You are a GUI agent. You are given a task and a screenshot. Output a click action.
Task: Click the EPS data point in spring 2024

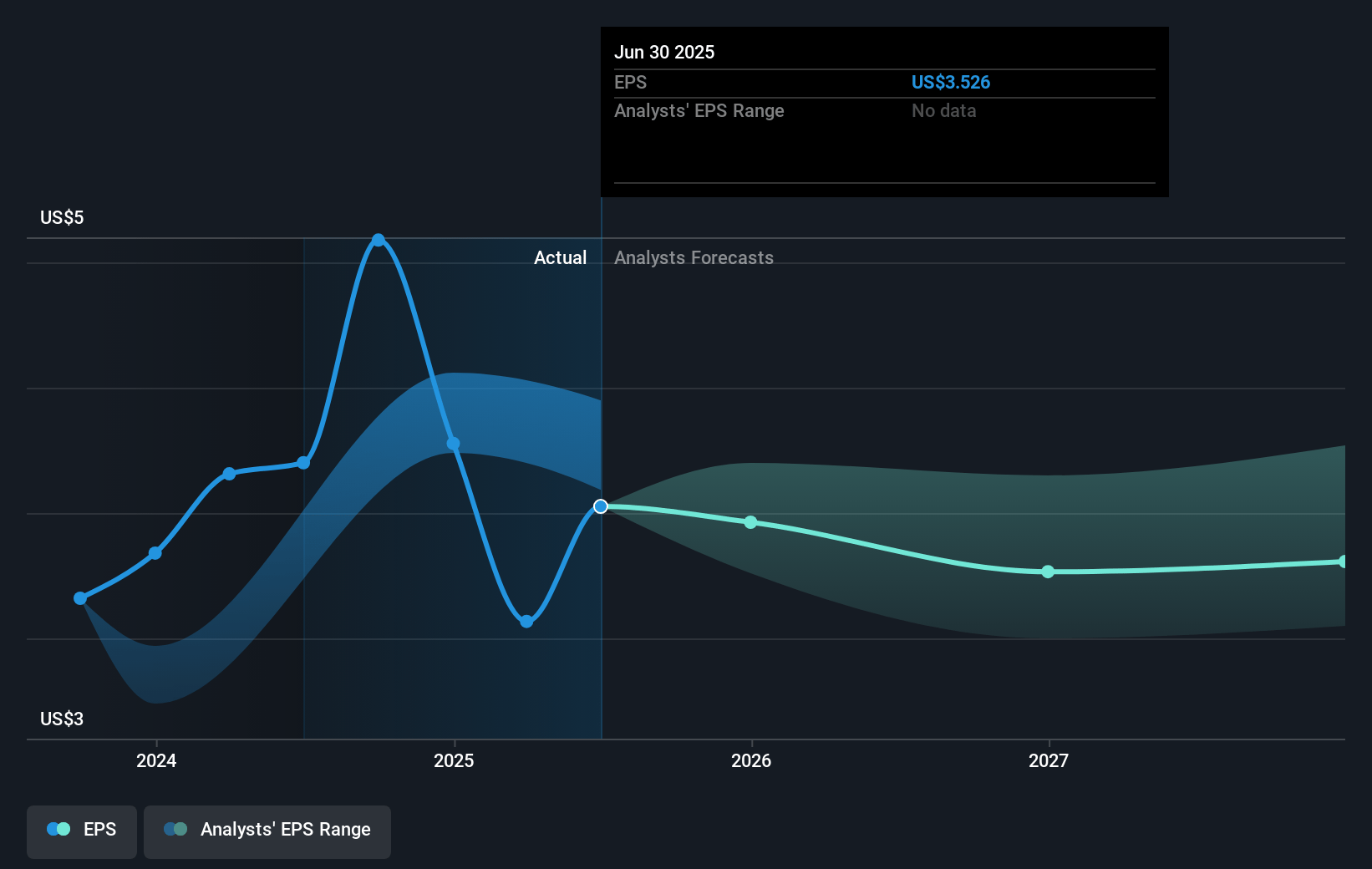pos(229,474)
